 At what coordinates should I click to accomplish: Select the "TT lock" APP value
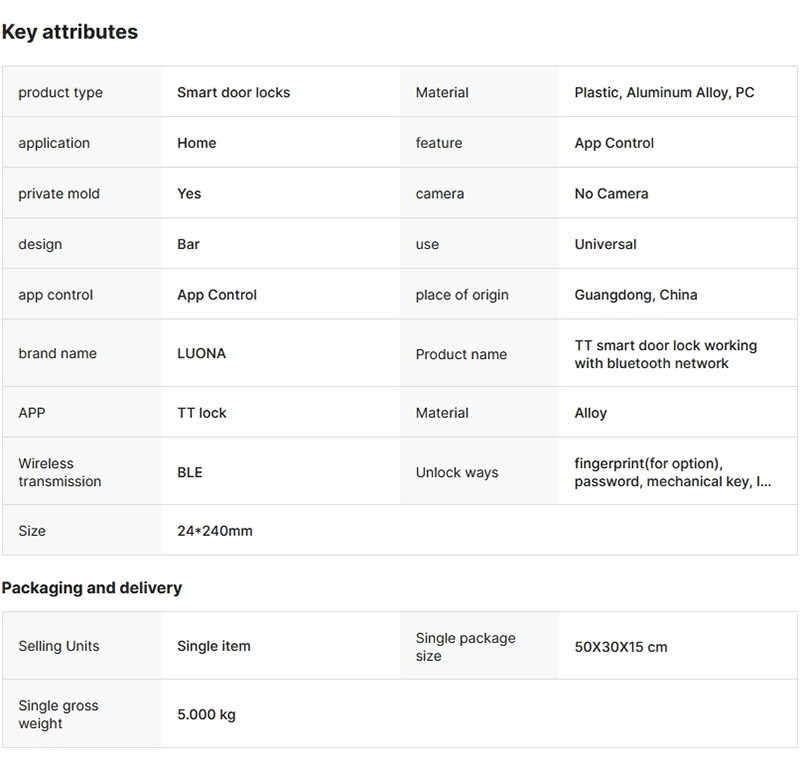coord(202,413)
